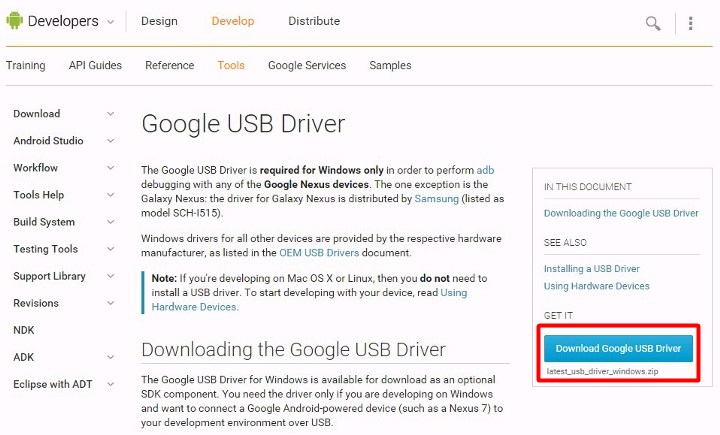This screenshot has width=720, height=435.
Task: Open the Tools section
Action: tap(231, 65)
